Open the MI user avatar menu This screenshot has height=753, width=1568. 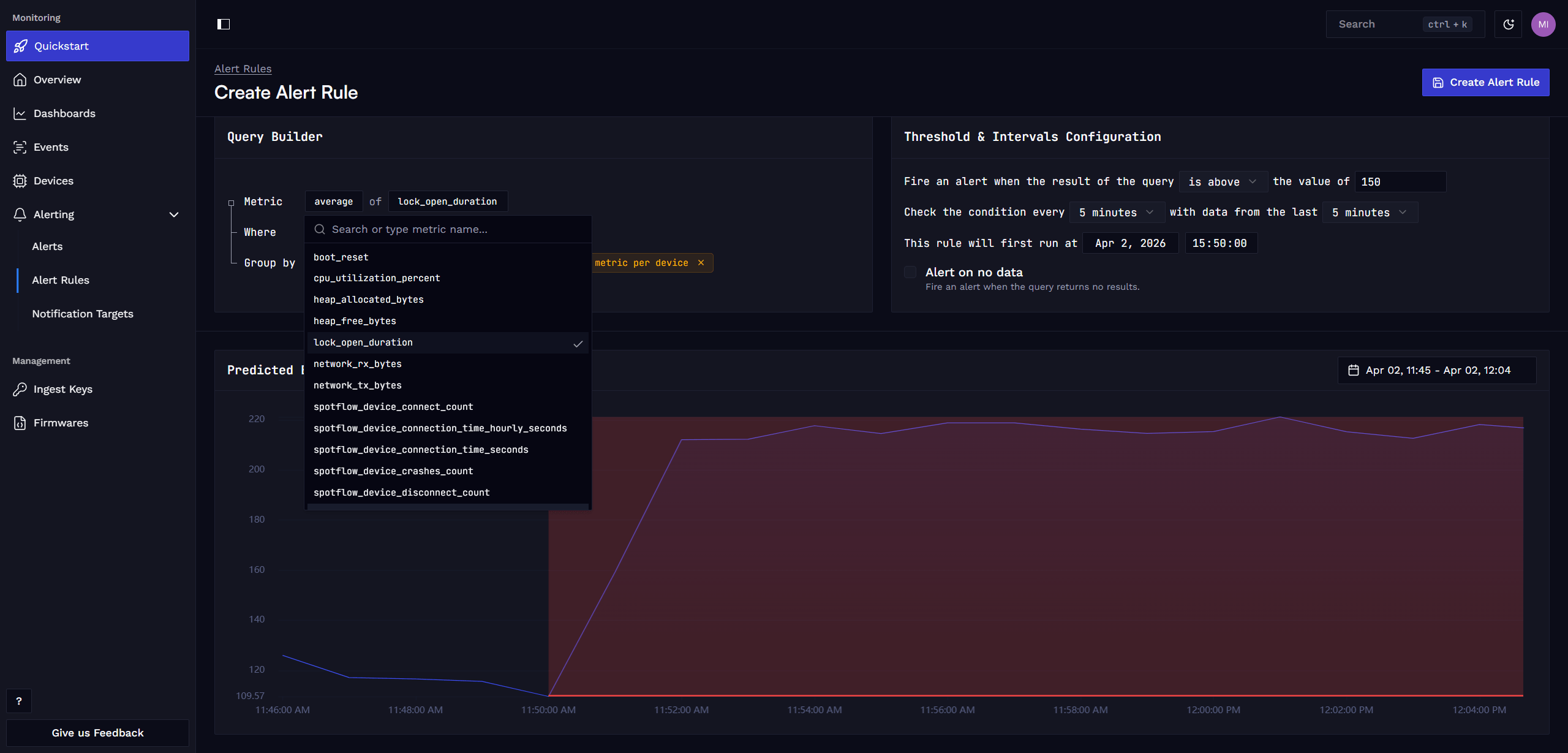[1543, 25]
